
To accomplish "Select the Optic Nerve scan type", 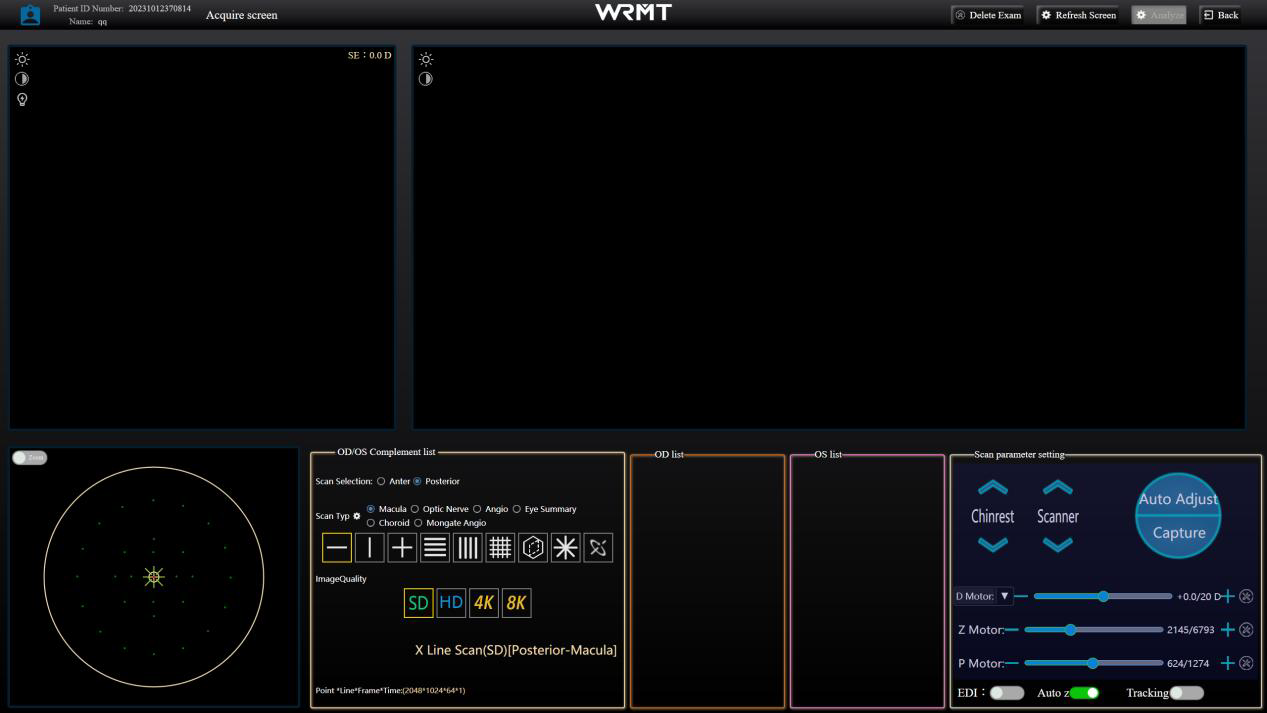I will click(x=415, y=509).
